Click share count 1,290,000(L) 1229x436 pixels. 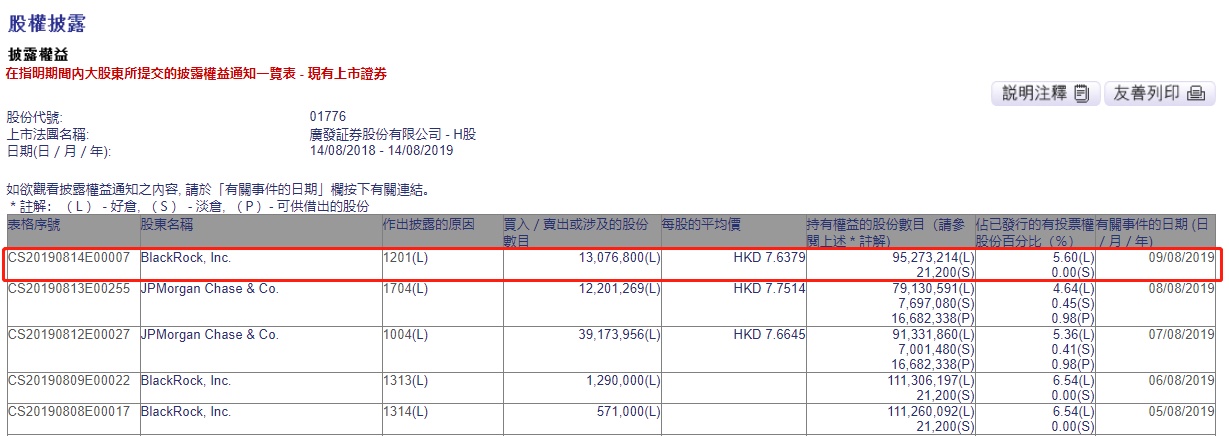[622, 381]
